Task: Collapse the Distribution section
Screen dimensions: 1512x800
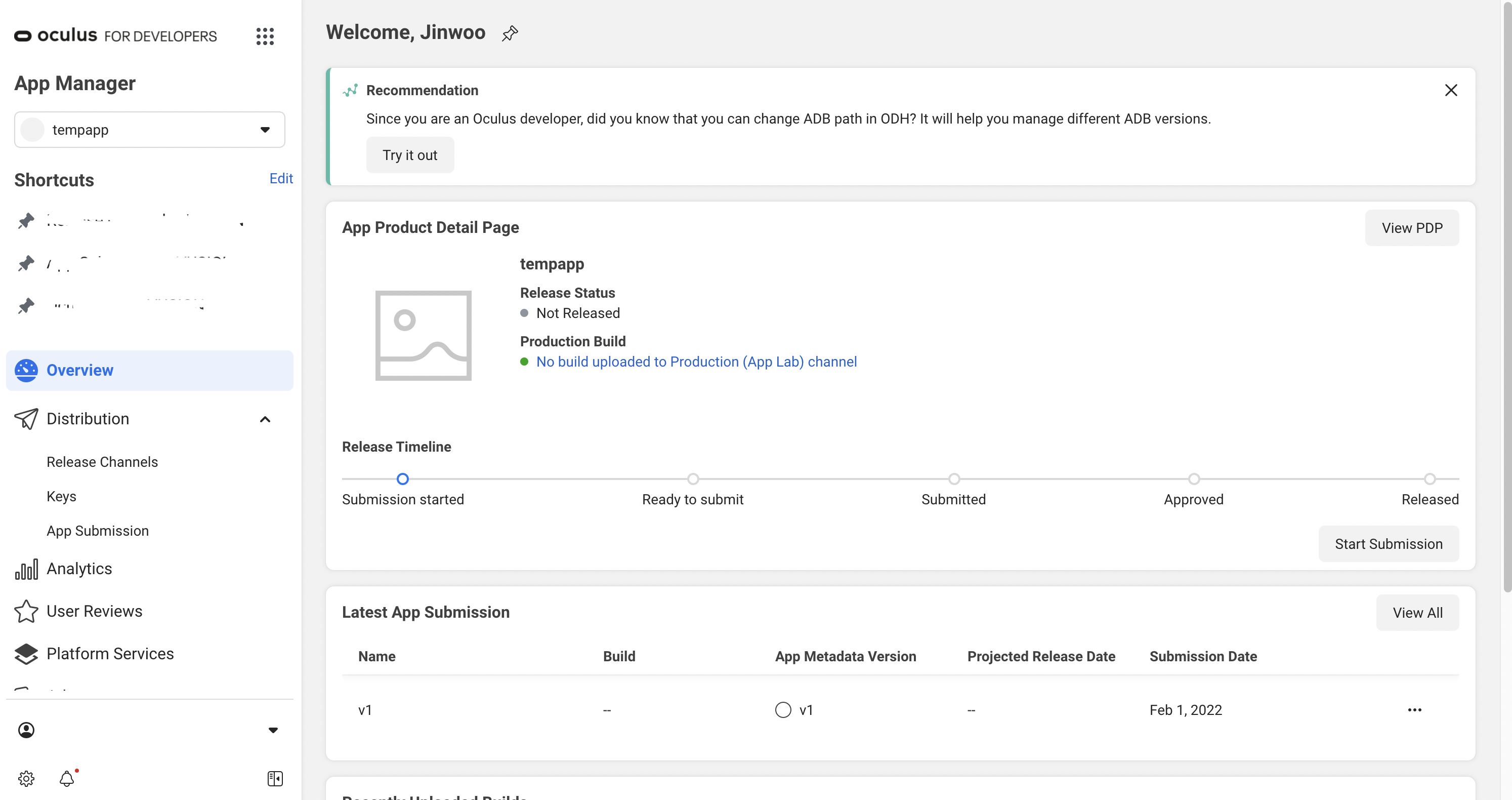Action: coord(265,419)
